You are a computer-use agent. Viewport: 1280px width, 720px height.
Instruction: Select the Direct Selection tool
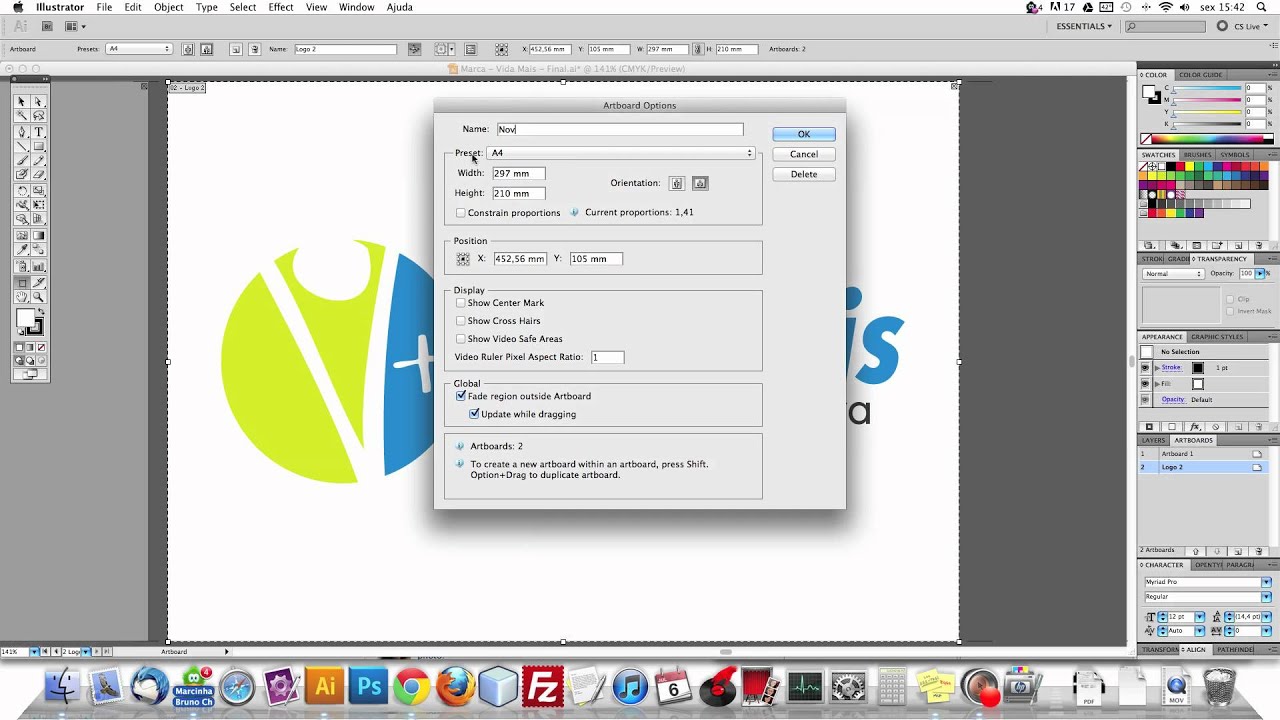click(39, 102)
